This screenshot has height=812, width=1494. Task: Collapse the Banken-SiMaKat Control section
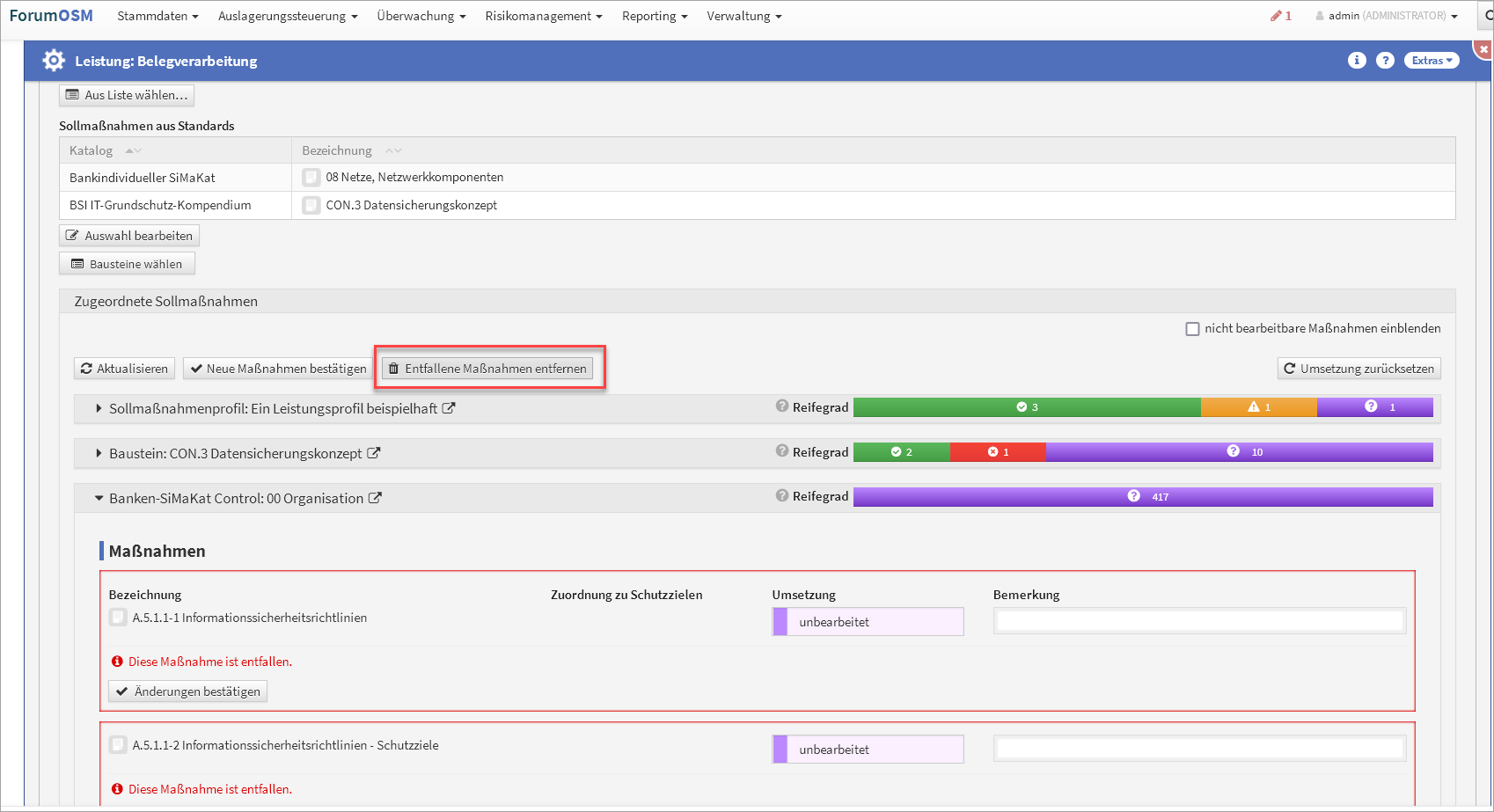[99, 498]
